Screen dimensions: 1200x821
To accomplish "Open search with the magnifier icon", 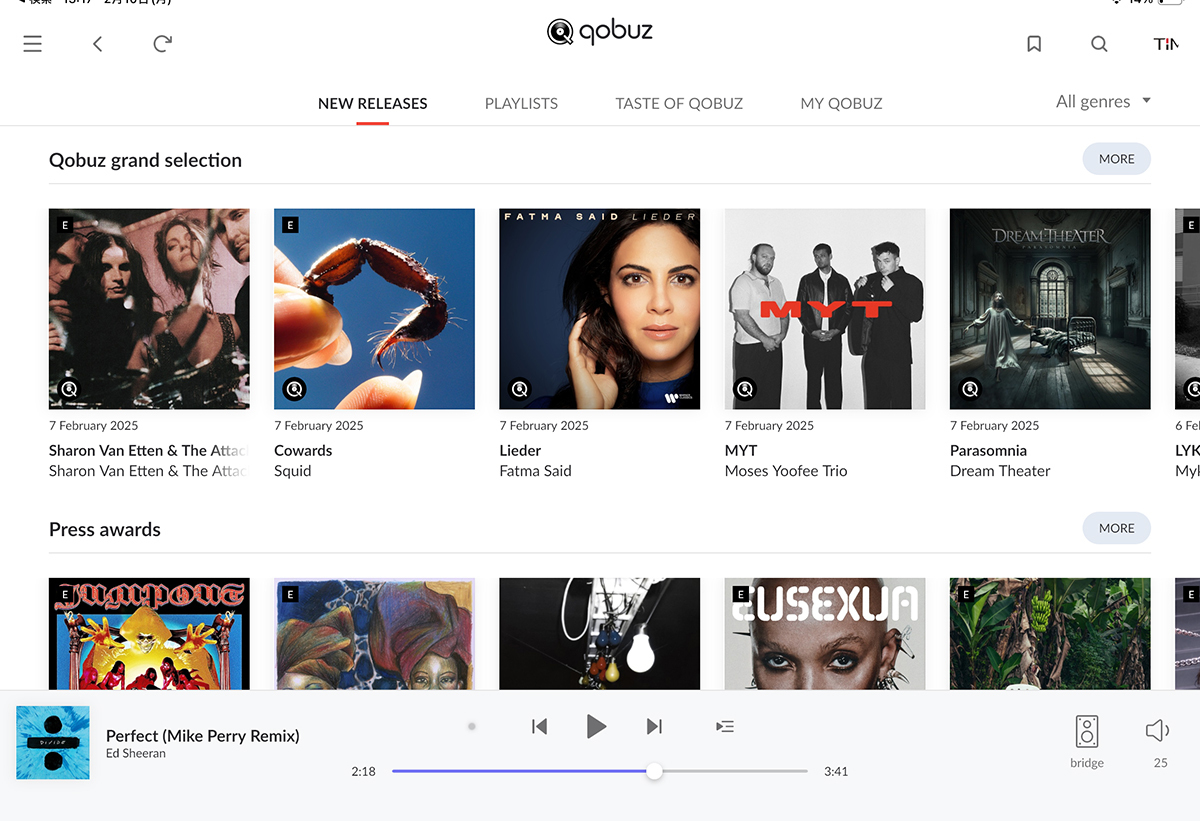I will [1099, 44].
